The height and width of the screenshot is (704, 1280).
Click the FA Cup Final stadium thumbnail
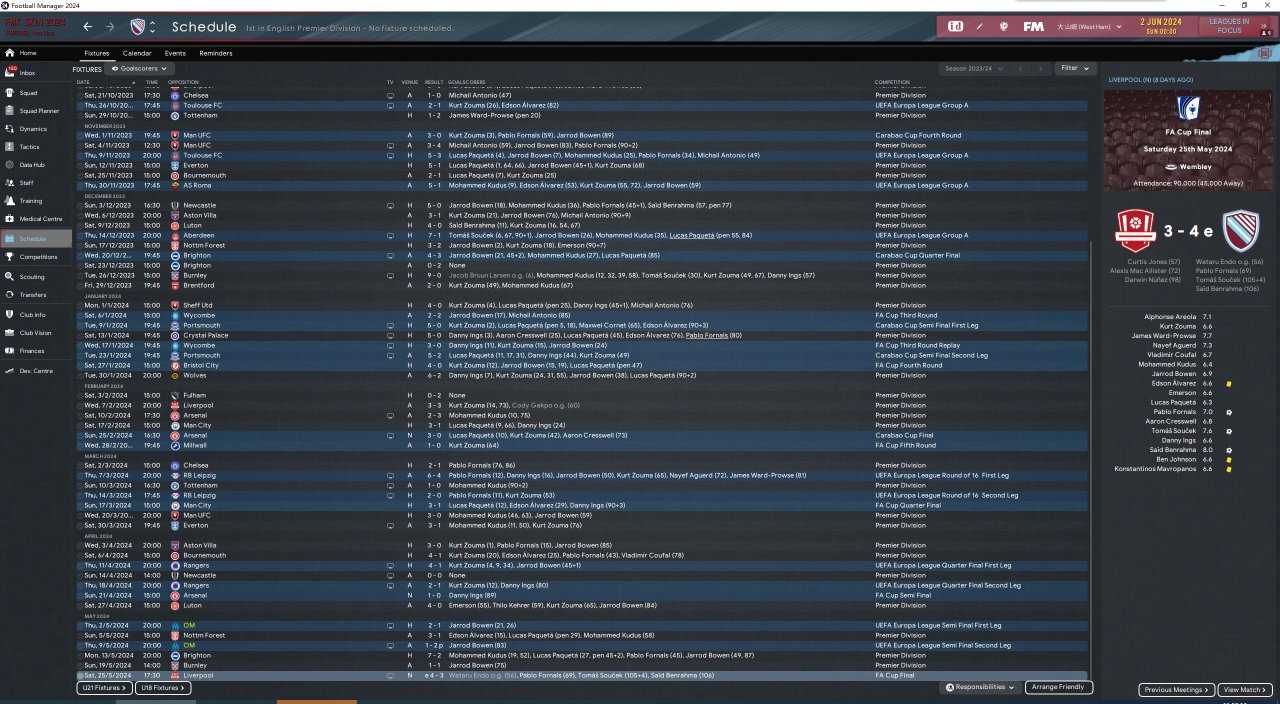[x=1190, y=140]
